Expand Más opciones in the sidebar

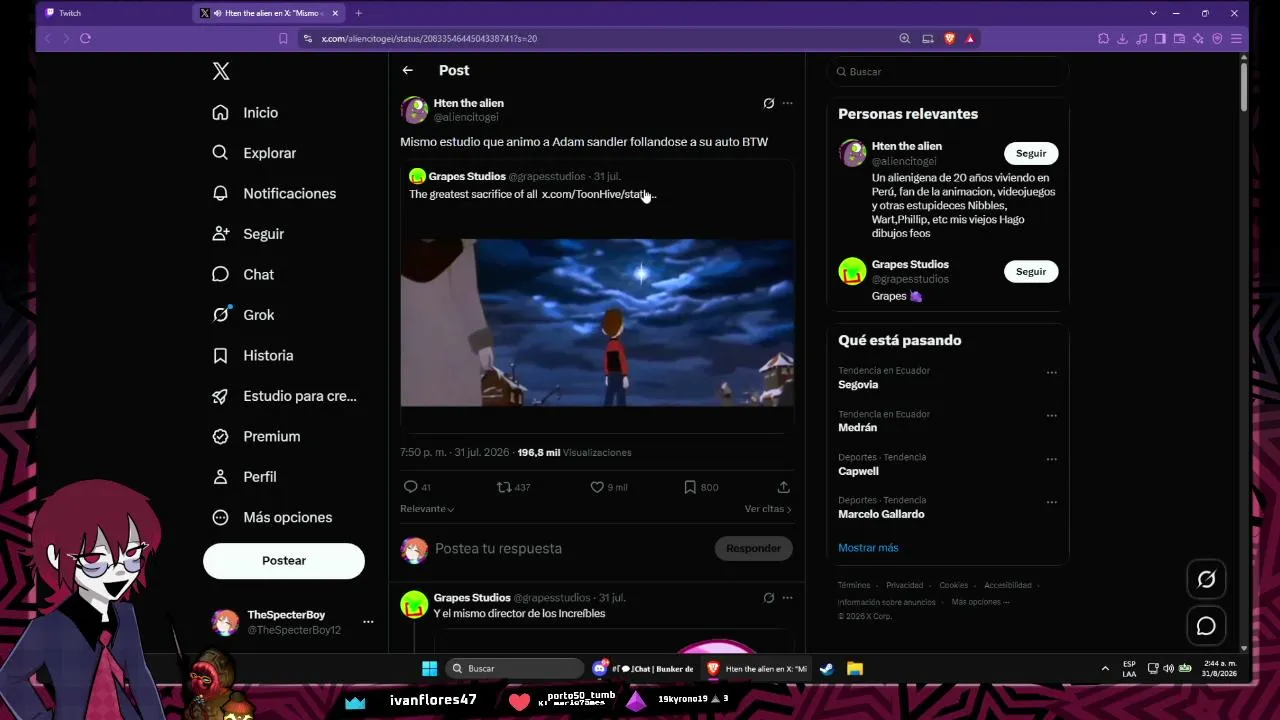(272, 517)
